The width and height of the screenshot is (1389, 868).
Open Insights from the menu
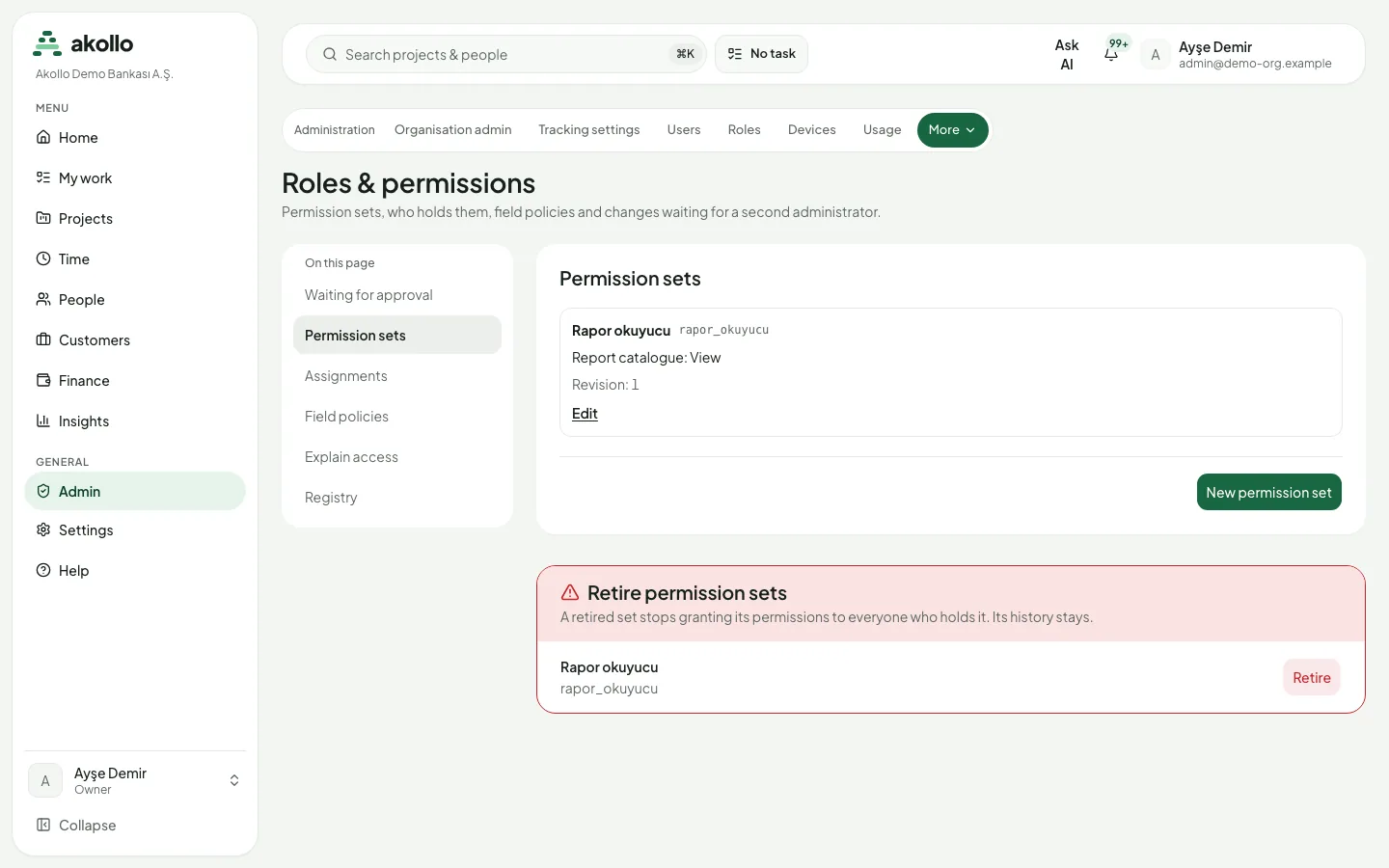[135, 421]
